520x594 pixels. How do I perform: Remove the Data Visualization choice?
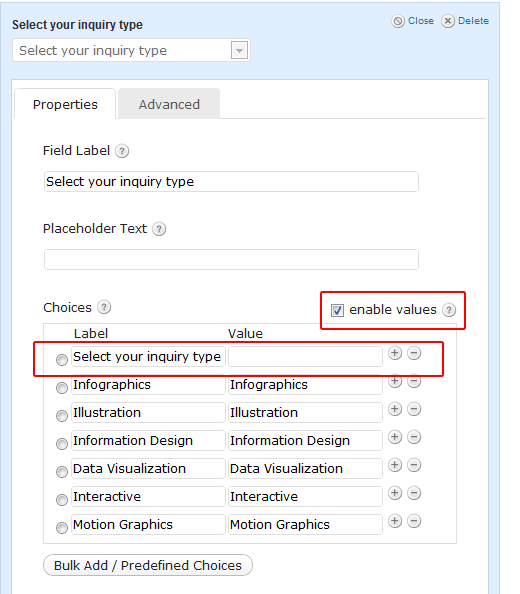click(x=414, y=465)
